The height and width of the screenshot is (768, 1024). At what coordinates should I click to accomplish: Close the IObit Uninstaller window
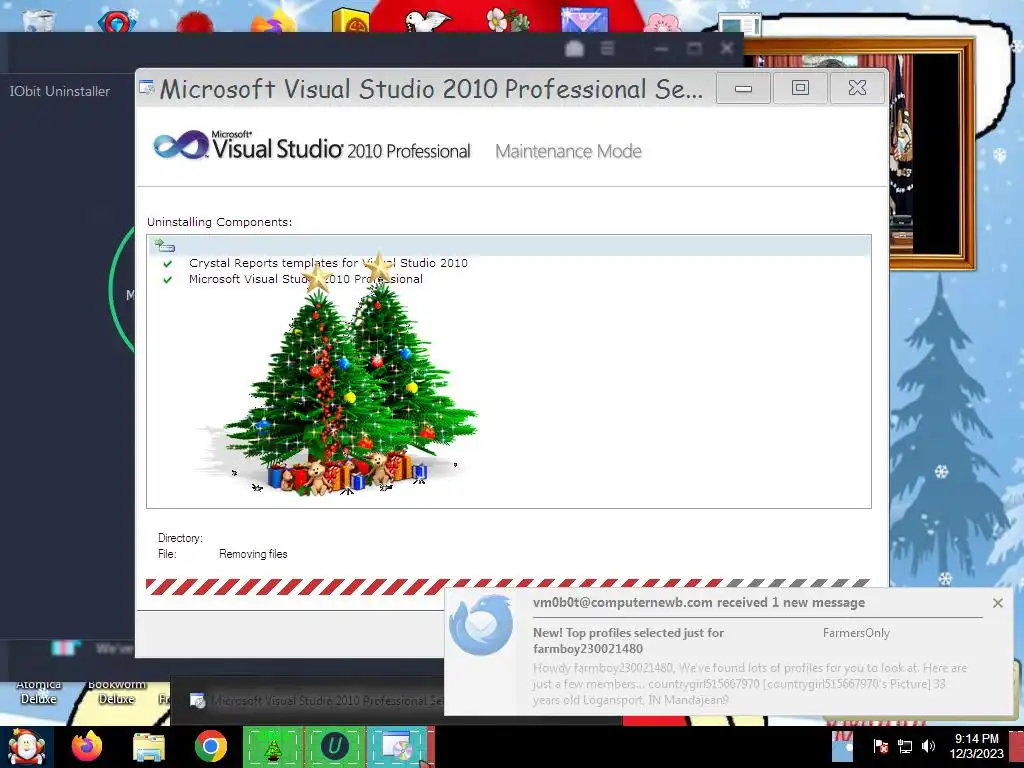pos(727,48)
